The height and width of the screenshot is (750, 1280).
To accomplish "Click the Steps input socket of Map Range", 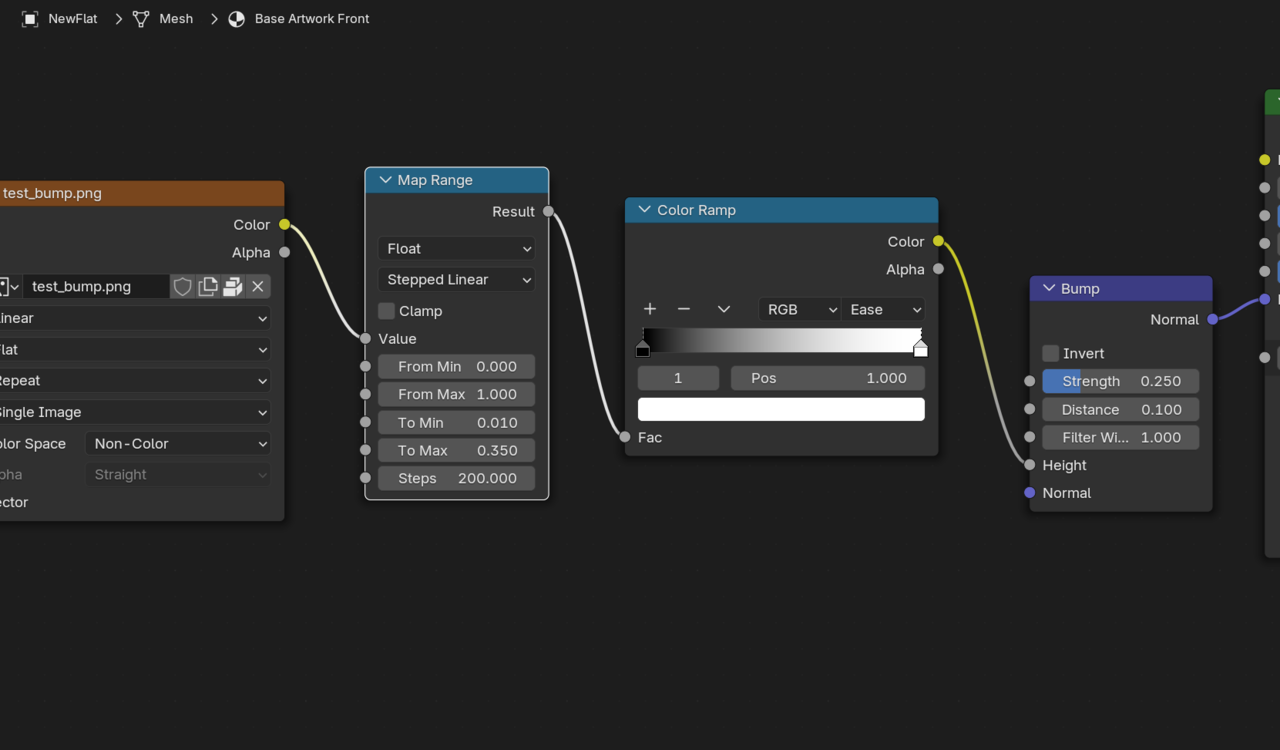I will click(366, 479).
